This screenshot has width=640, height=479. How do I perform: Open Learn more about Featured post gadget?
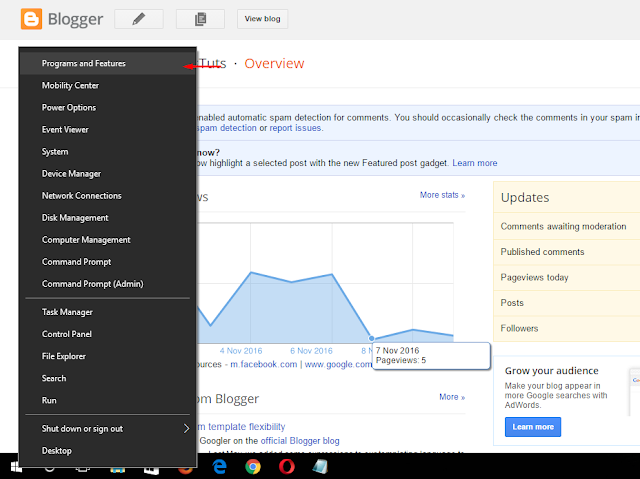(475, 163)
